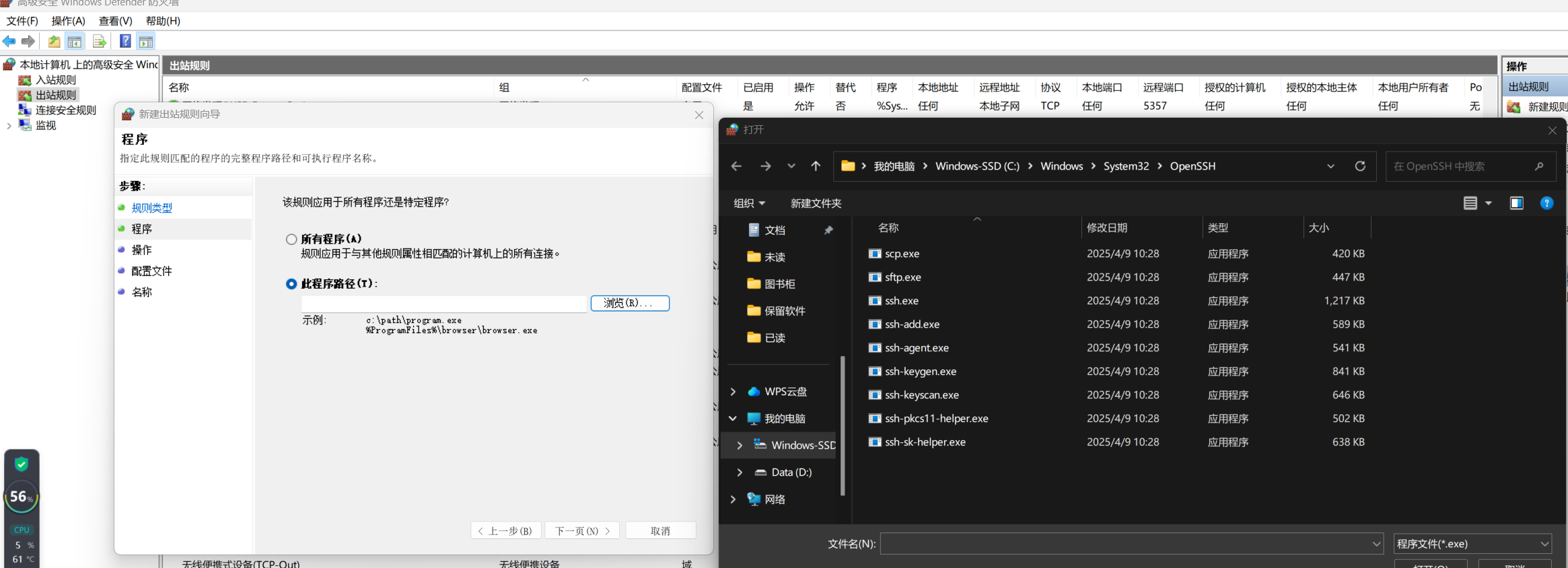Click the 规则类型 step link
The width and height of the screenshot is (1568, 568).
pos(152,209)
